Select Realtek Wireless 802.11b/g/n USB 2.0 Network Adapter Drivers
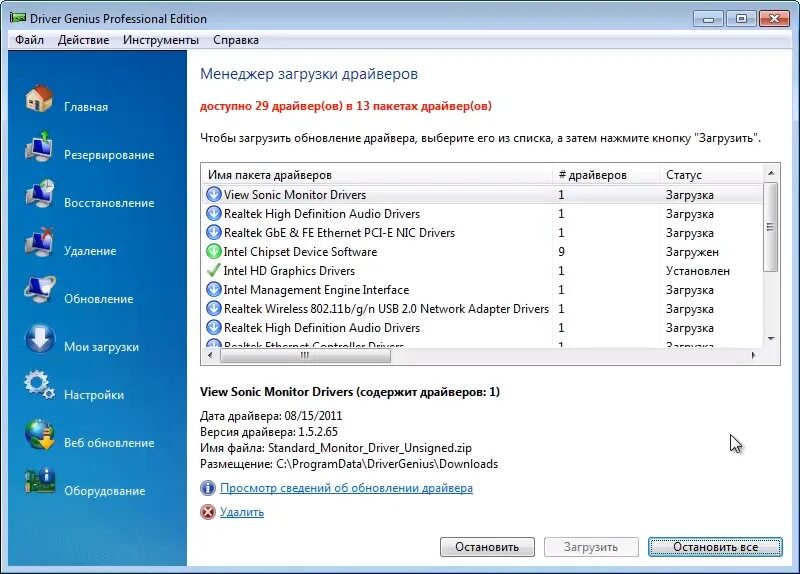800x574 pixels. [482, 309]
